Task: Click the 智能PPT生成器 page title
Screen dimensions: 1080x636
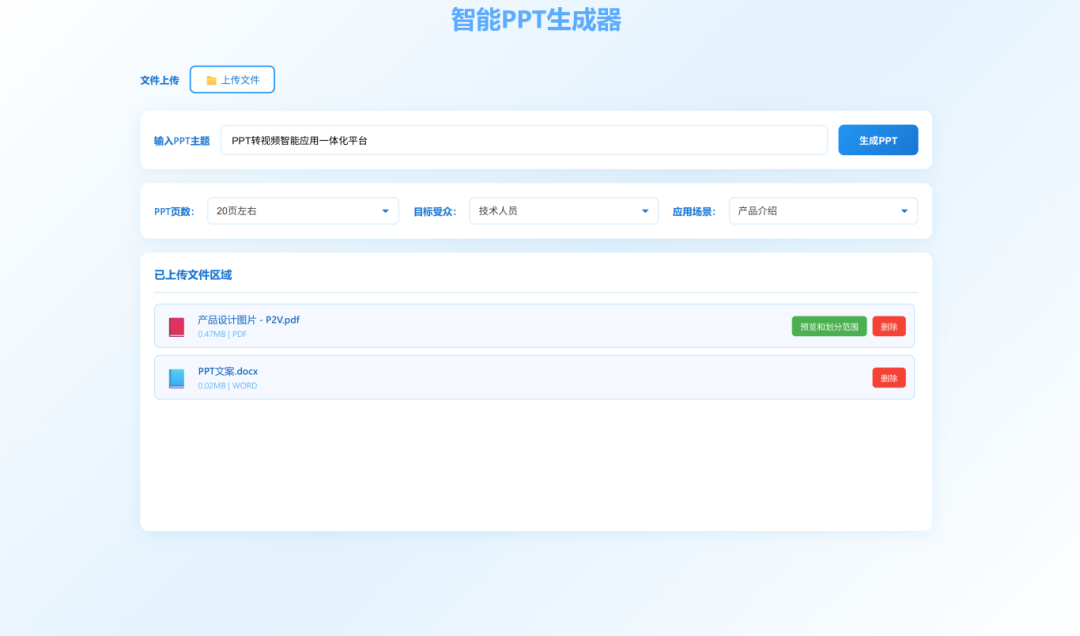Action: [536, 20]
